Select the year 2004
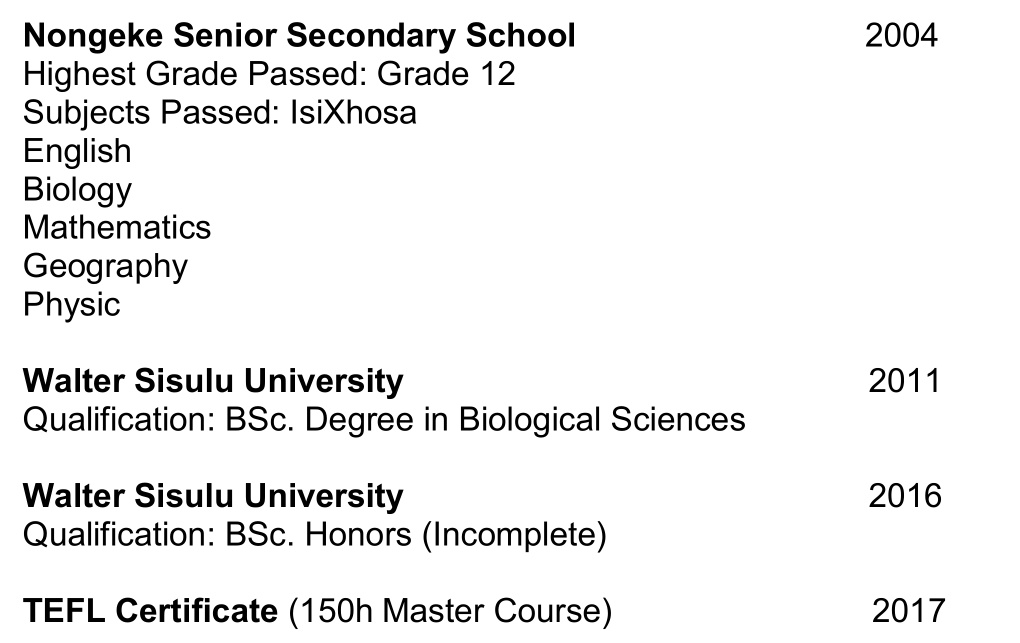Image resolution: width=1020 pixels, height=643 pixels. [901, 36]
